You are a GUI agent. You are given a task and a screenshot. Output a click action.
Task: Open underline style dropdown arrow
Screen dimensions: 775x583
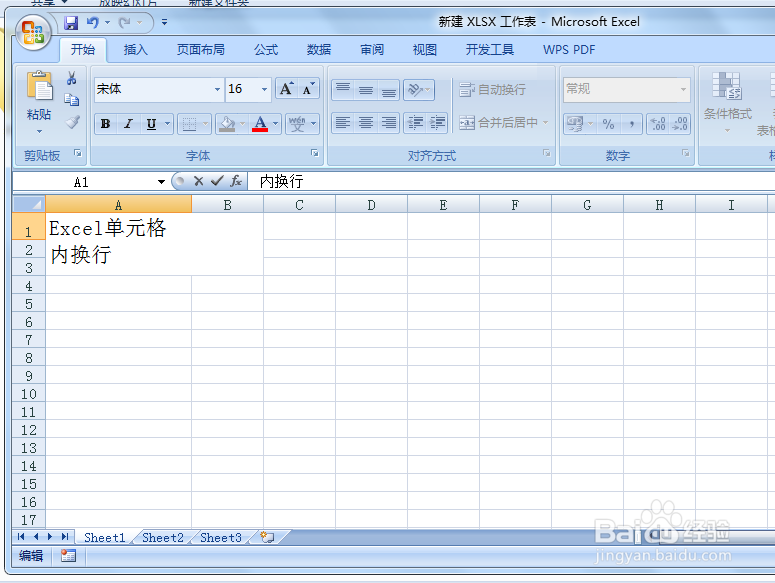[x=168, y=124]
